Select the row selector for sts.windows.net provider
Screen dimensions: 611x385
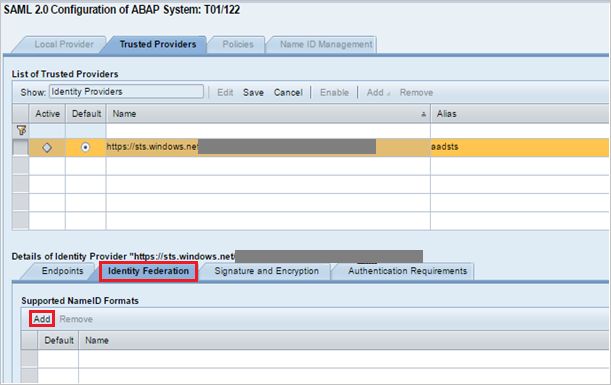(21, 148)
